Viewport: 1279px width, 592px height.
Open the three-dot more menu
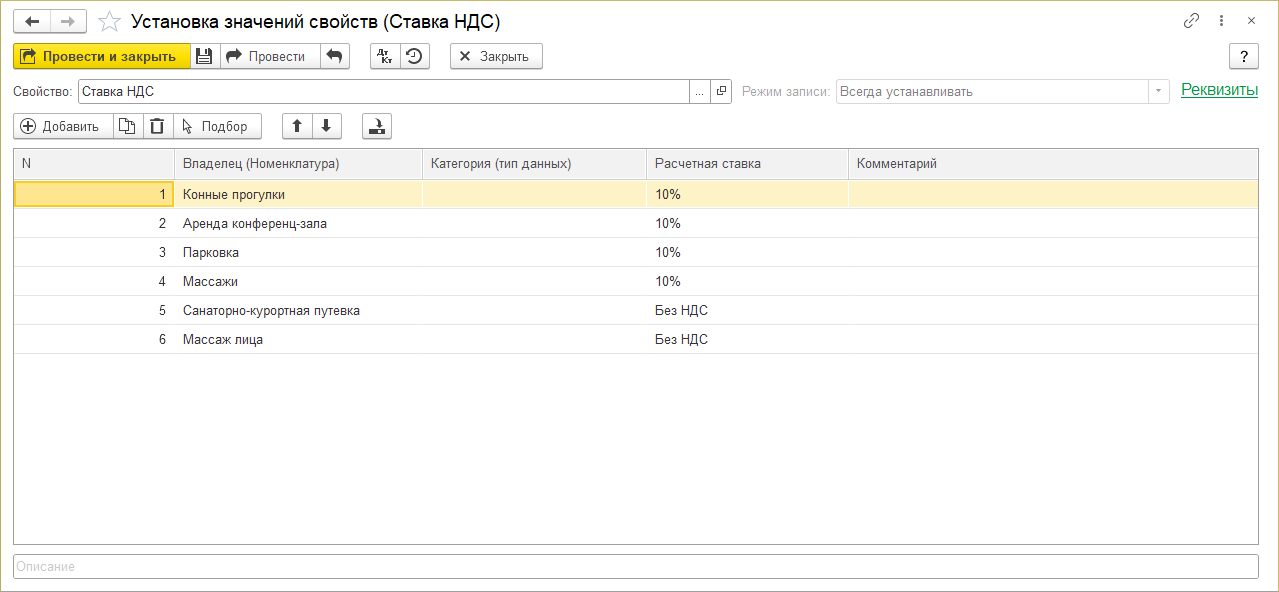tap(1221, 21)
